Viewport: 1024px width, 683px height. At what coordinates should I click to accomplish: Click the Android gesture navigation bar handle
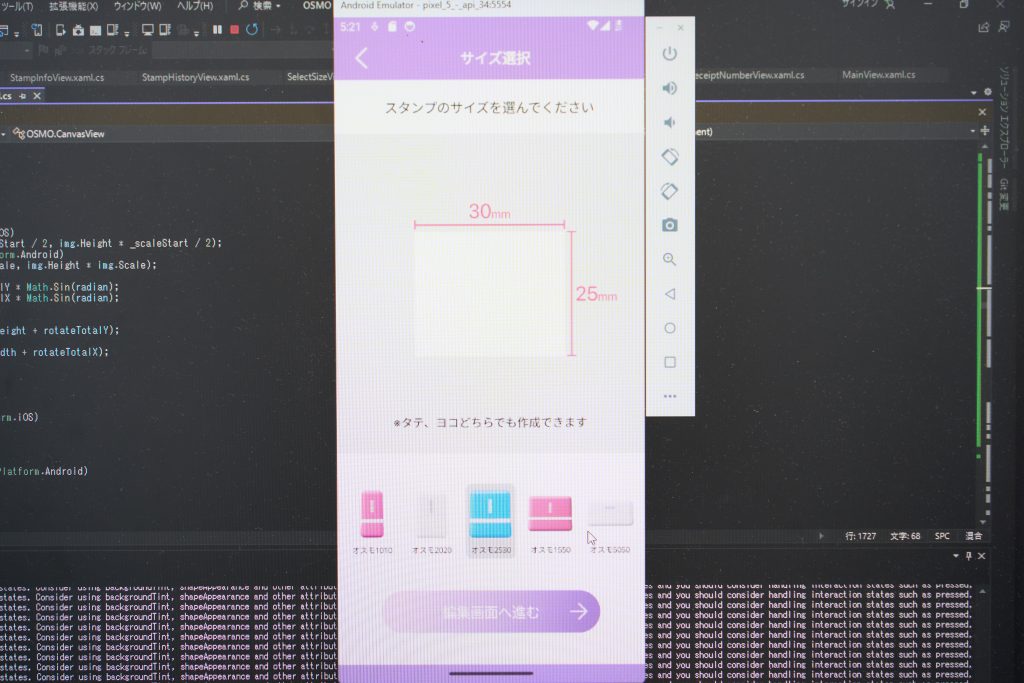click(x=491, y=673)
